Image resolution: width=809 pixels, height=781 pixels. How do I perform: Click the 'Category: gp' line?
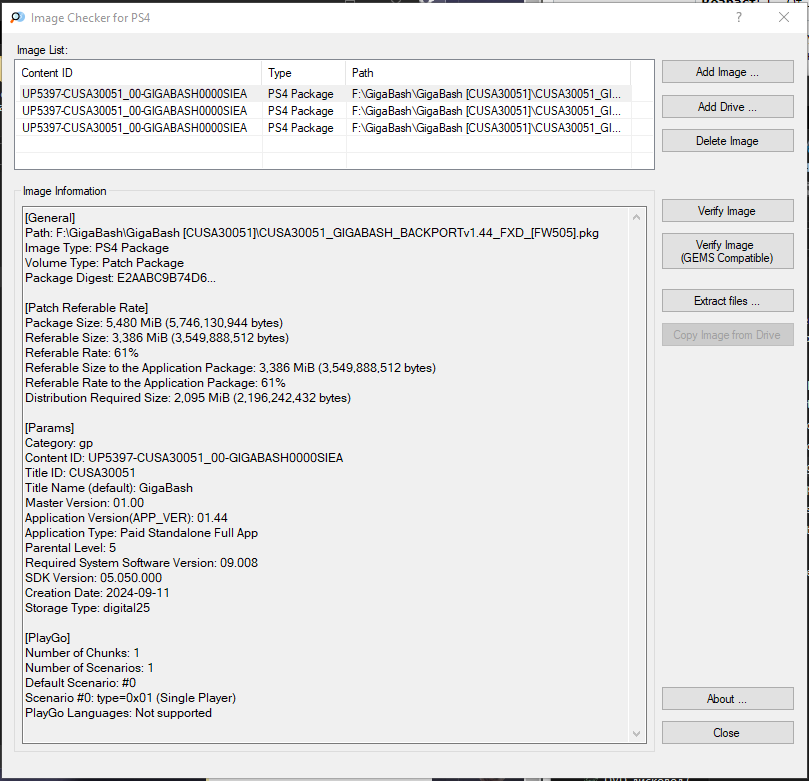pyautogui.click(x=59, y=443)
